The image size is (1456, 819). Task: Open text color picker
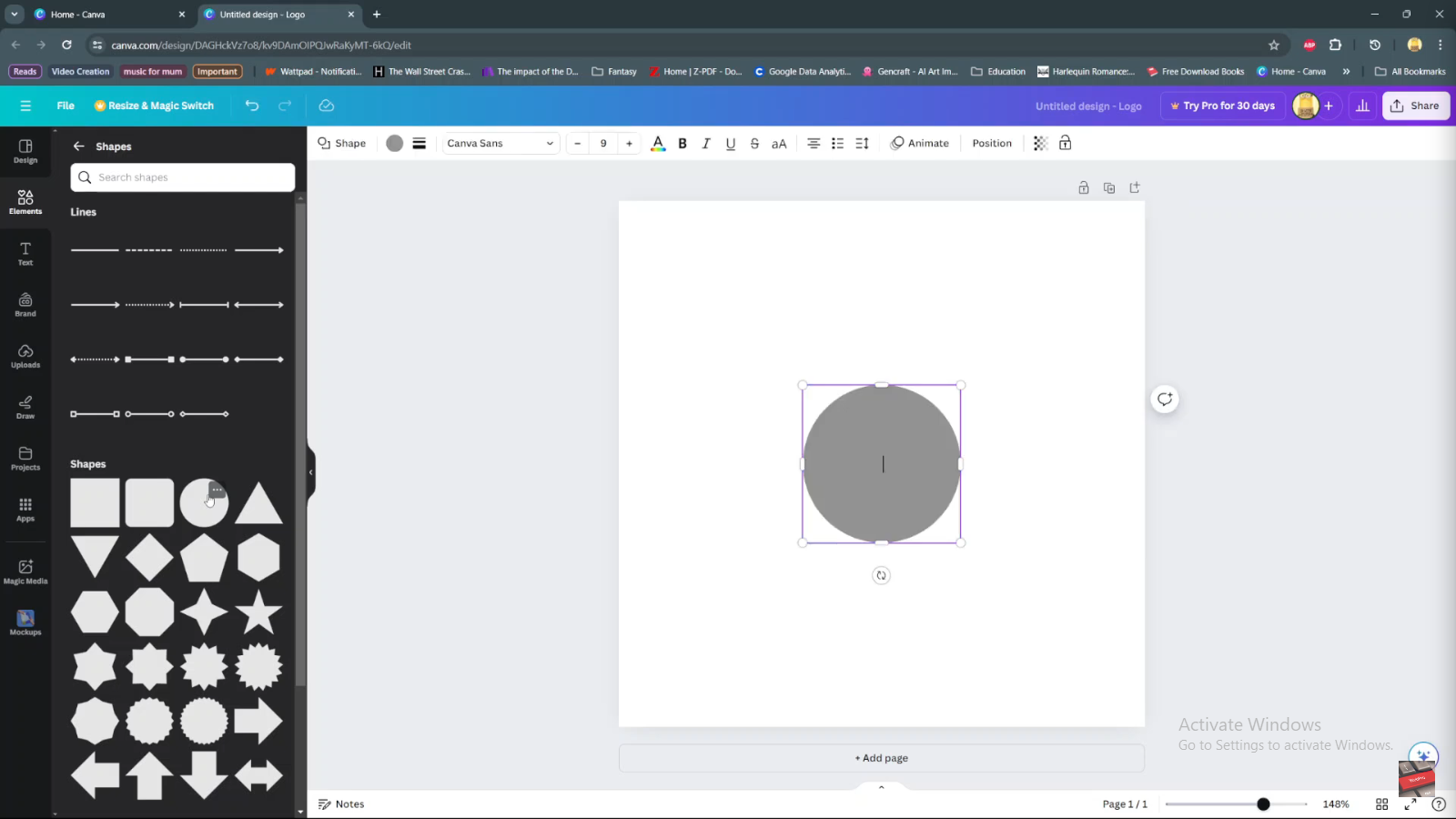point(658,143)
